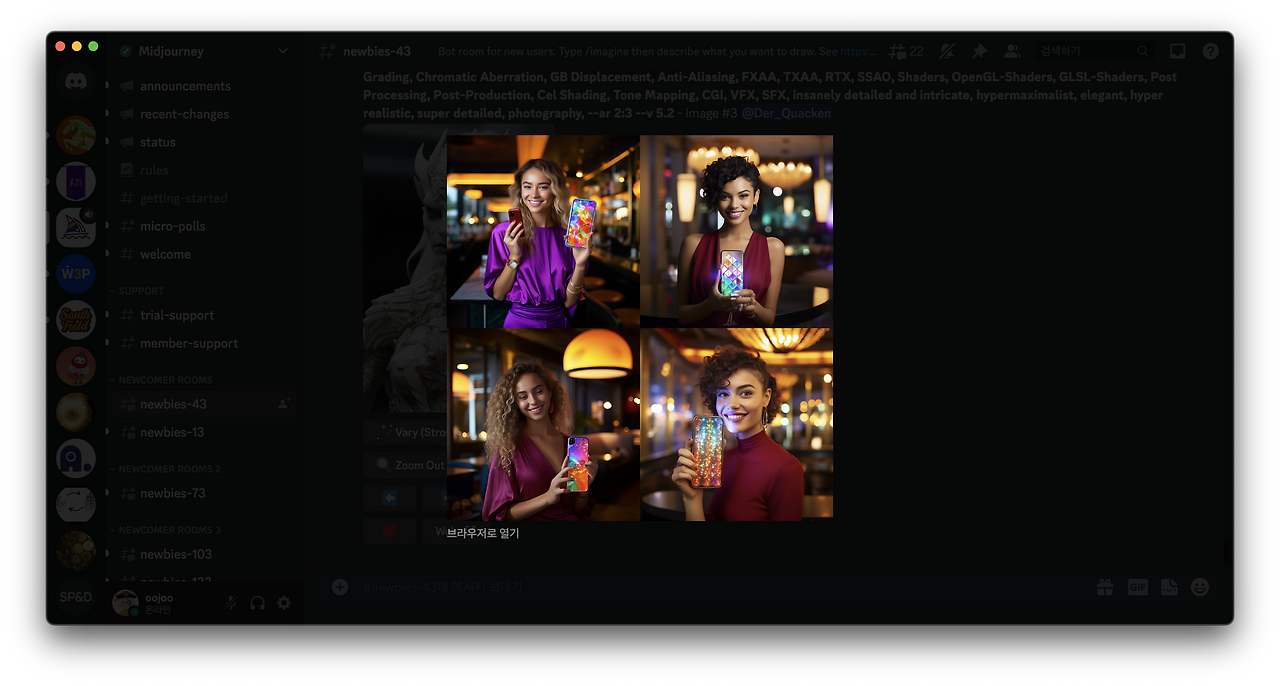The width and height of the screenshot is (1280, 686).
Task: Open the South Field server icon
Action: coord(76,320)
